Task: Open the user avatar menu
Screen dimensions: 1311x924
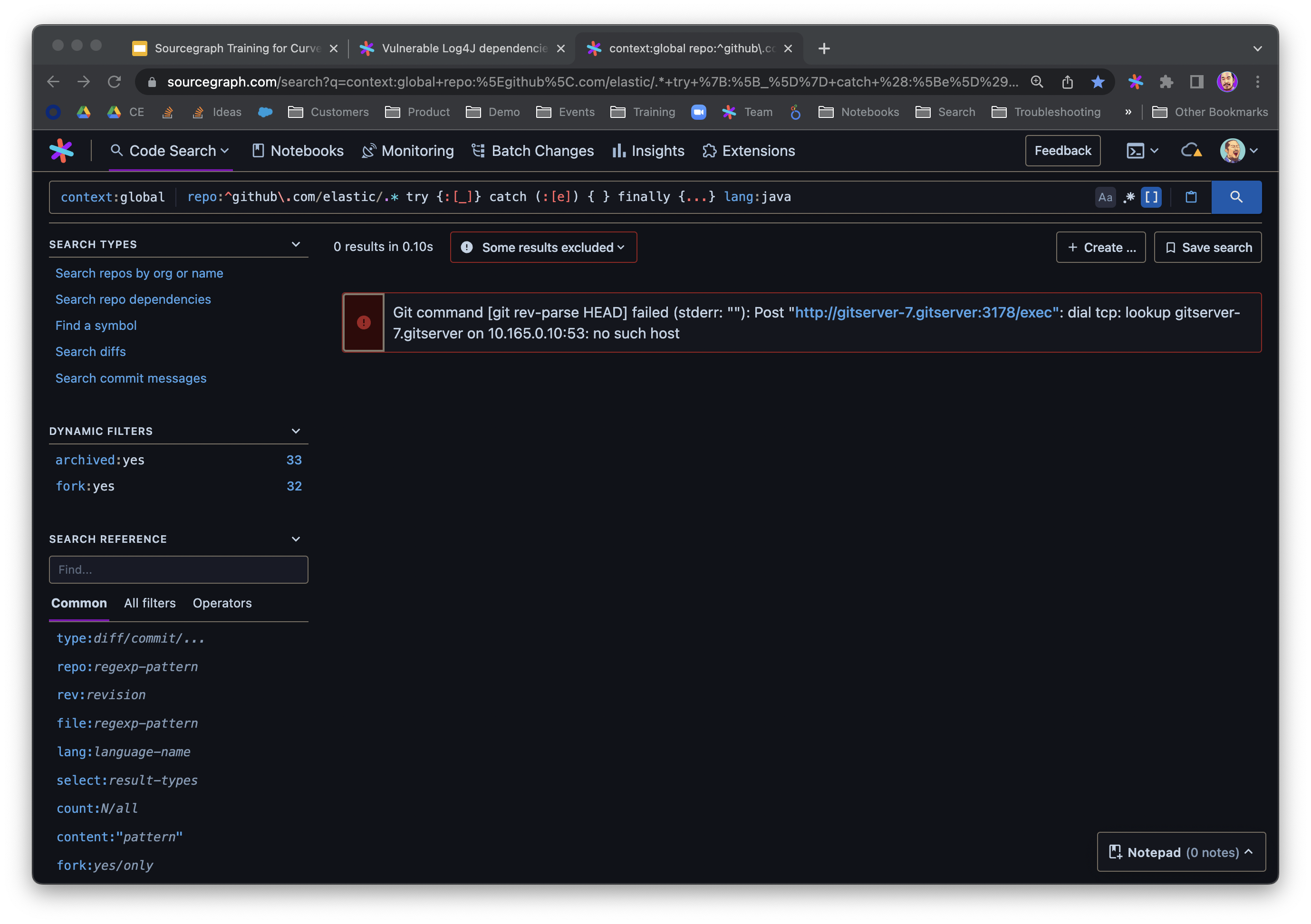Action: pyautogui.click(x=1239, y=151)
